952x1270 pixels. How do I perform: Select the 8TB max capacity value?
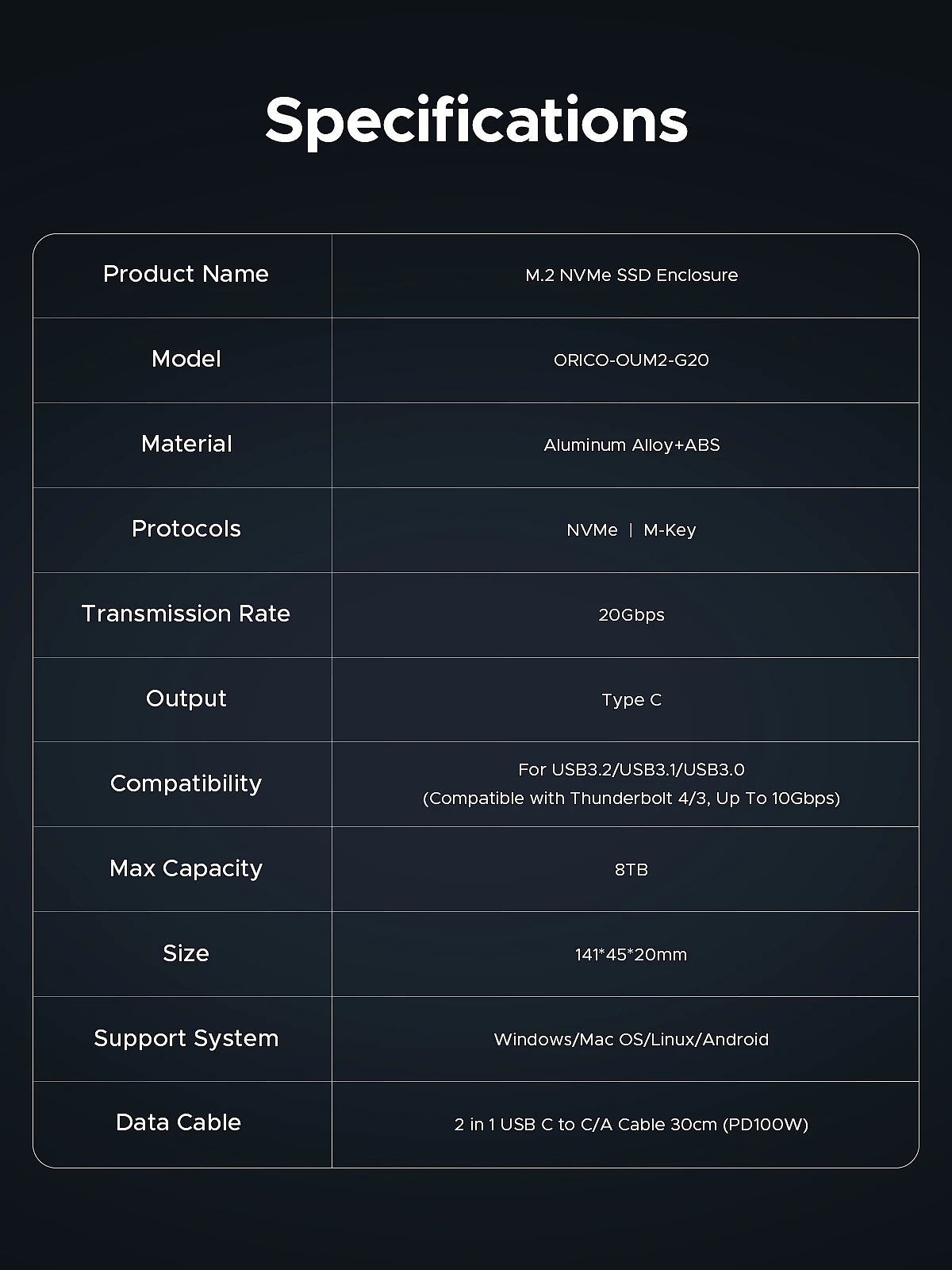(x=631, y=870)
